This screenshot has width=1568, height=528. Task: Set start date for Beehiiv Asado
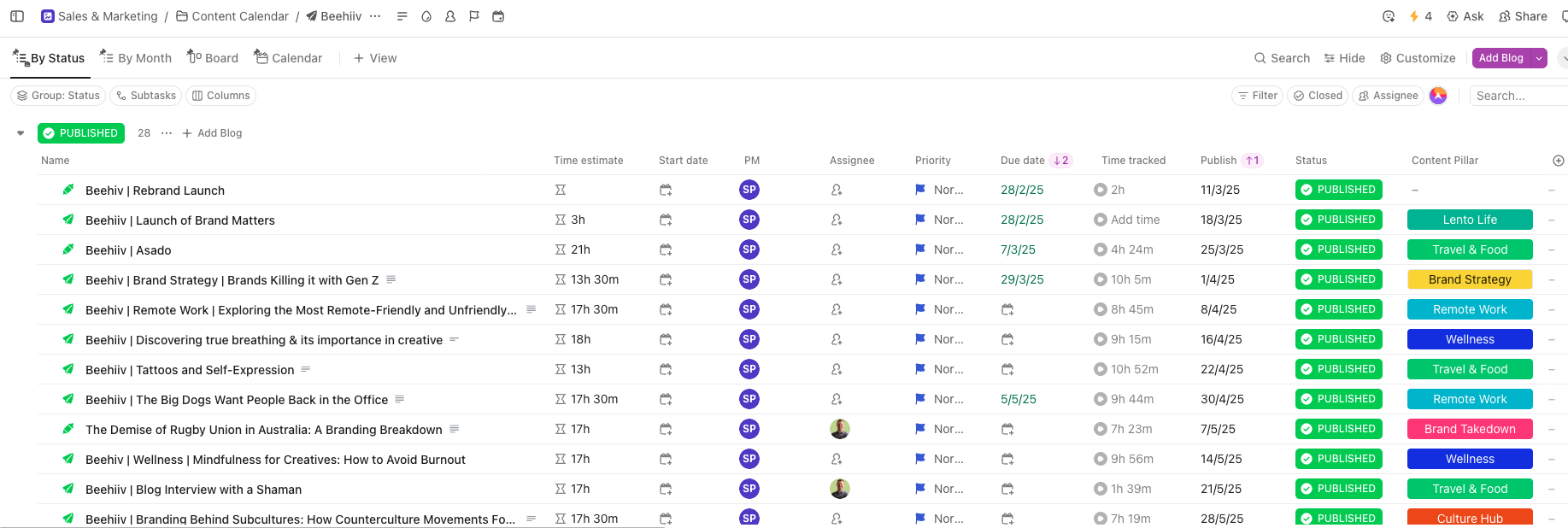(666, 250)
